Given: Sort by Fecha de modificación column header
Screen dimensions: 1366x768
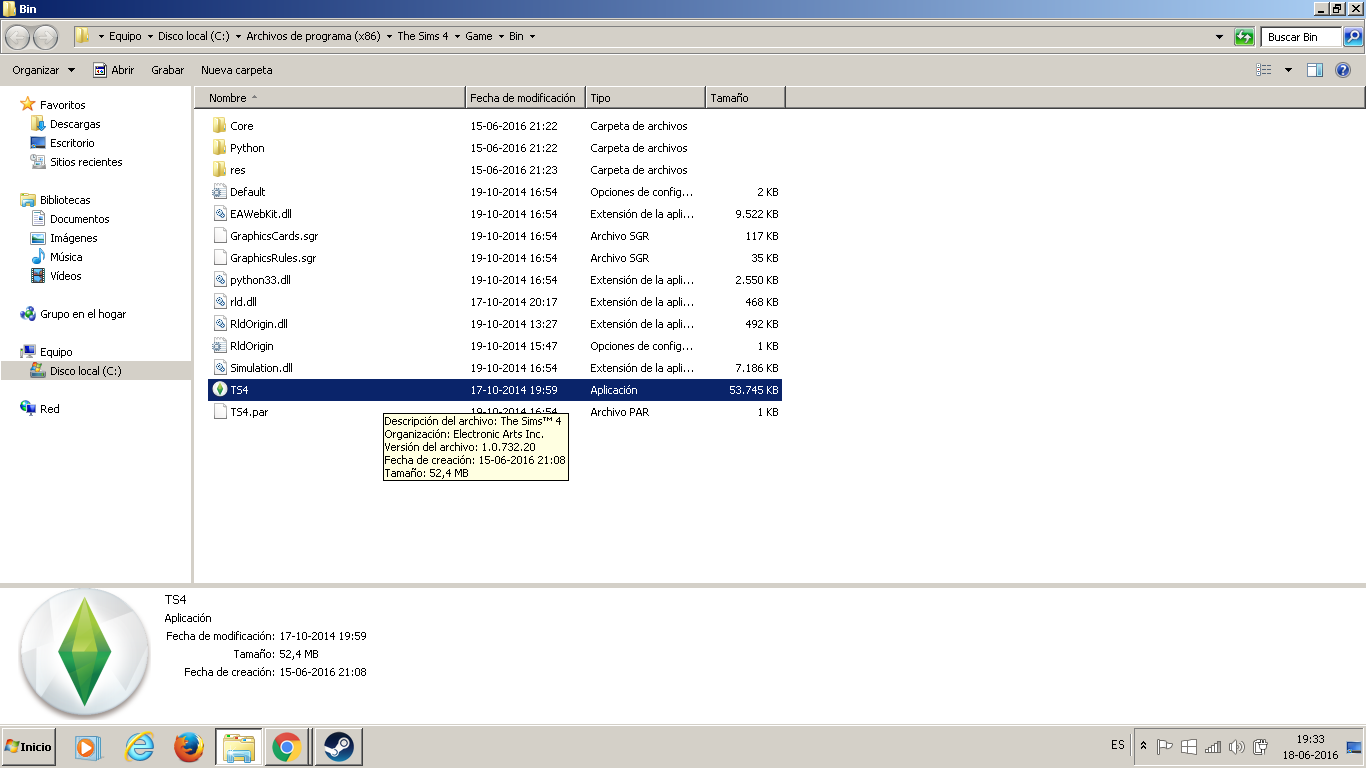Looking at the screenshot, I should coord(523,98).
